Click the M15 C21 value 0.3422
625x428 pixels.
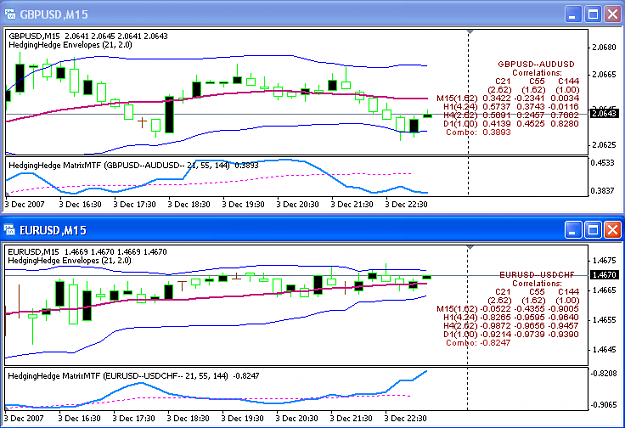[496, 98]
